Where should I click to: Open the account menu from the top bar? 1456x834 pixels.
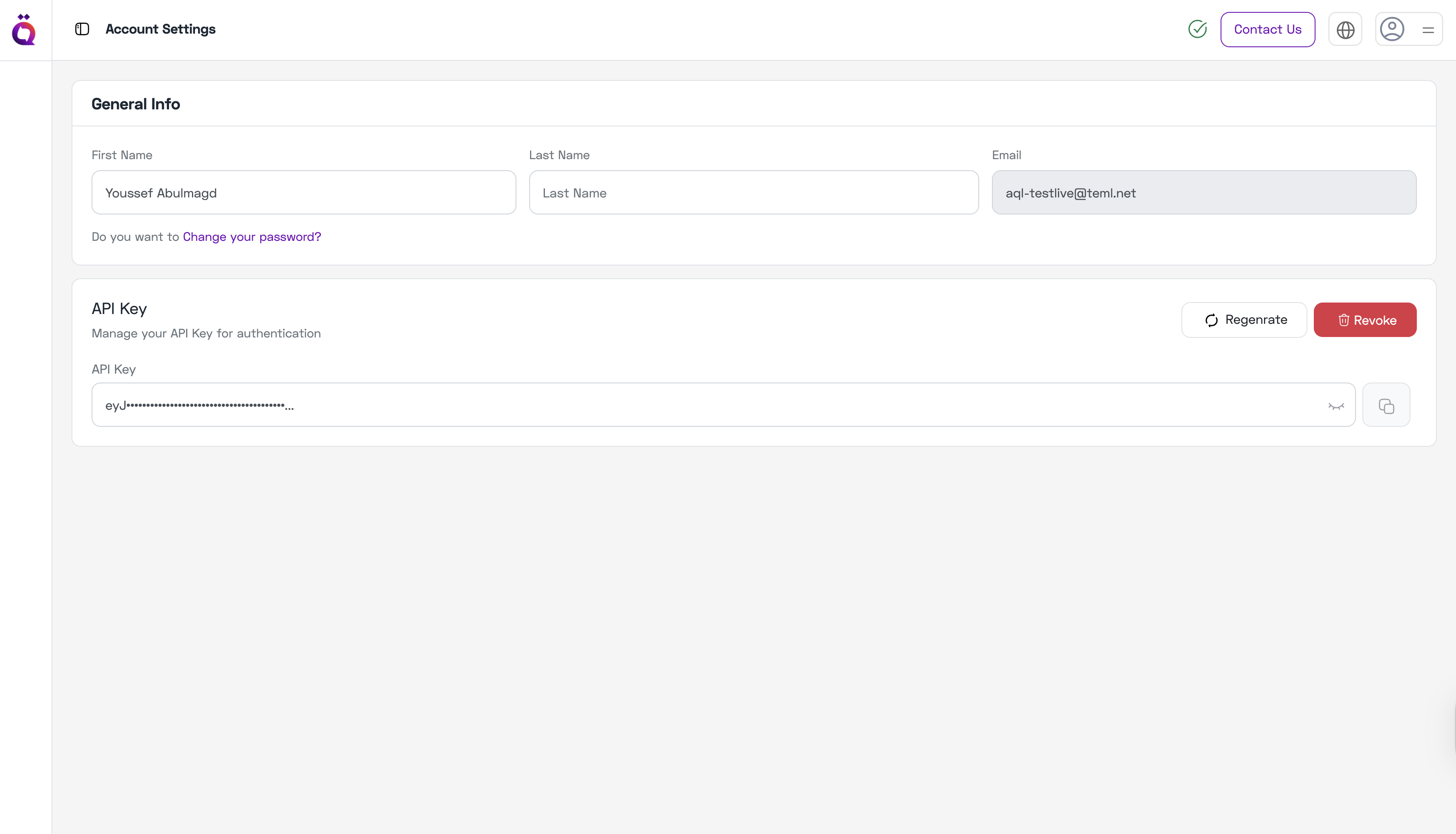(1393, 29)
